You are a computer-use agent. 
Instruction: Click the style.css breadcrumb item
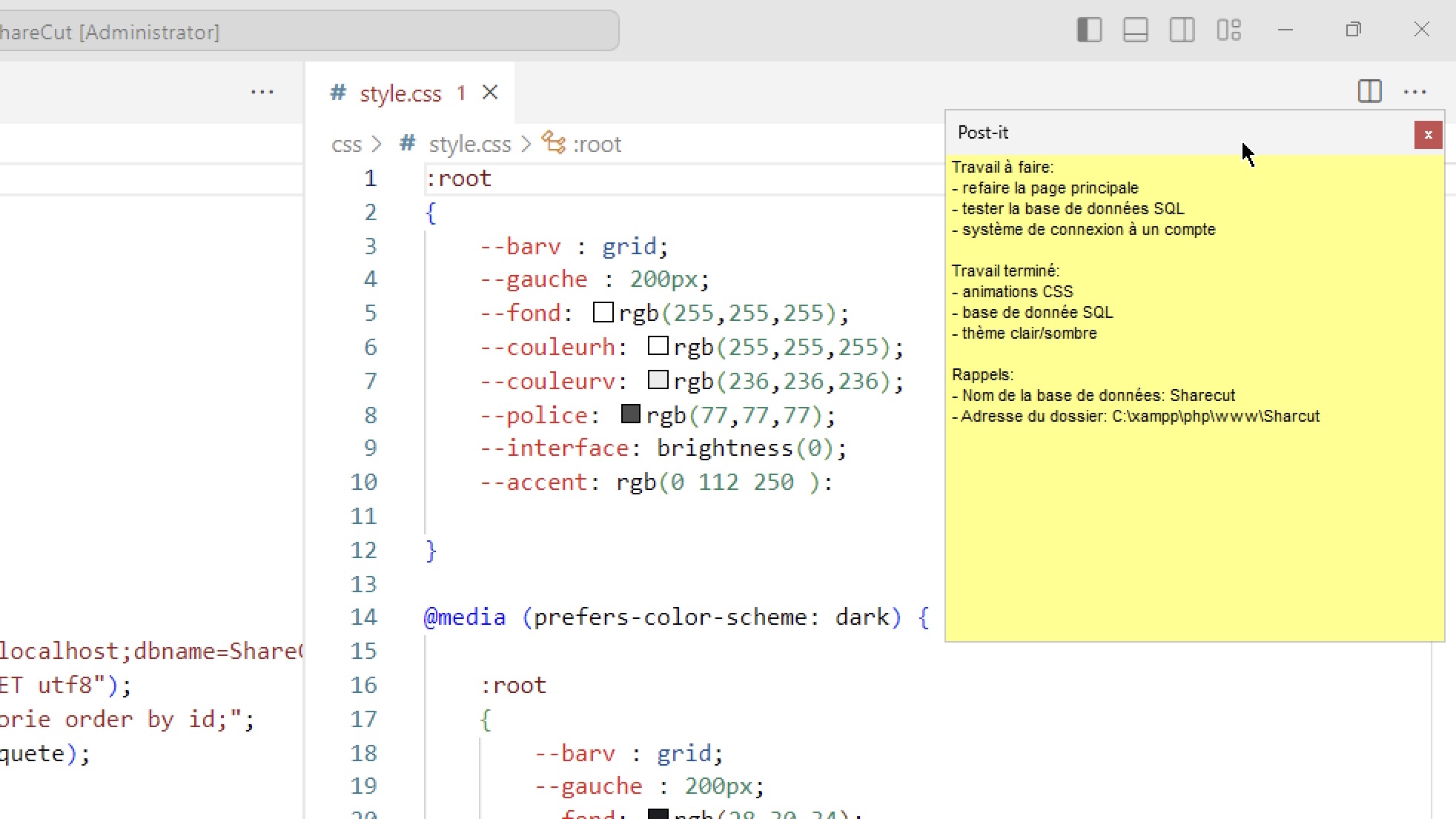470,145
